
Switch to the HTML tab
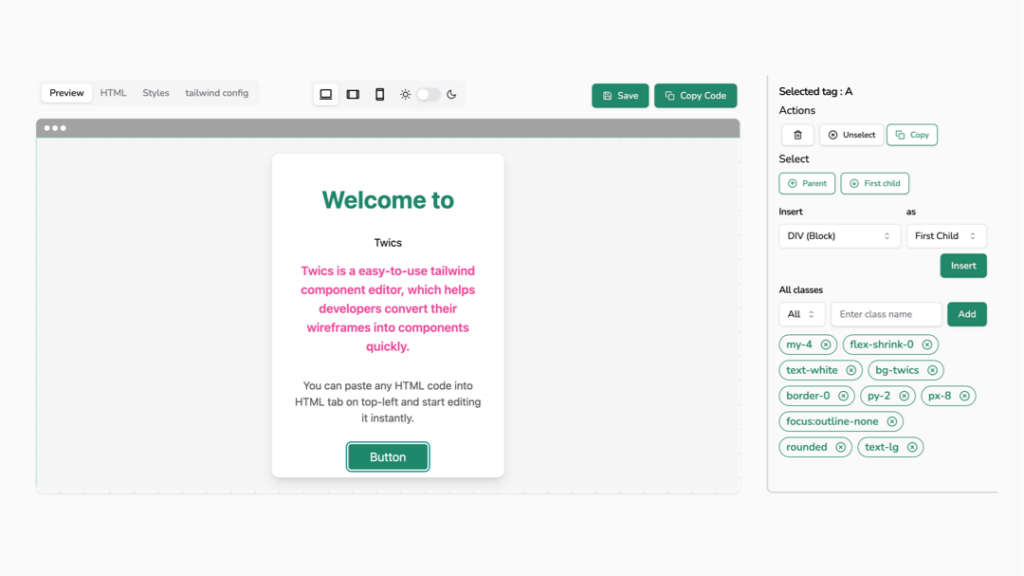coord(113,93)
